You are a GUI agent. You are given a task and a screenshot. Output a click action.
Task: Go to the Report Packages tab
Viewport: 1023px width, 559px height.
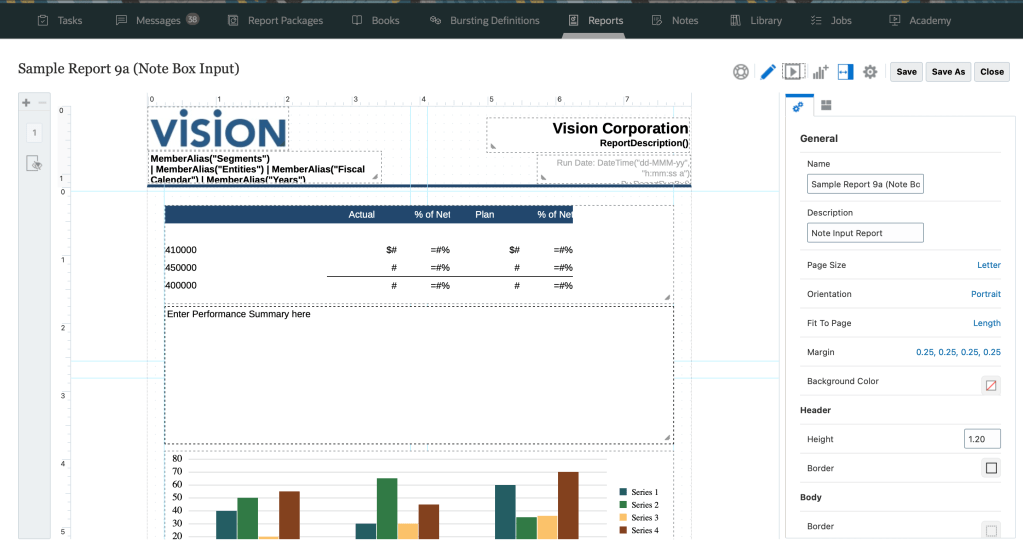click(275, 20)
